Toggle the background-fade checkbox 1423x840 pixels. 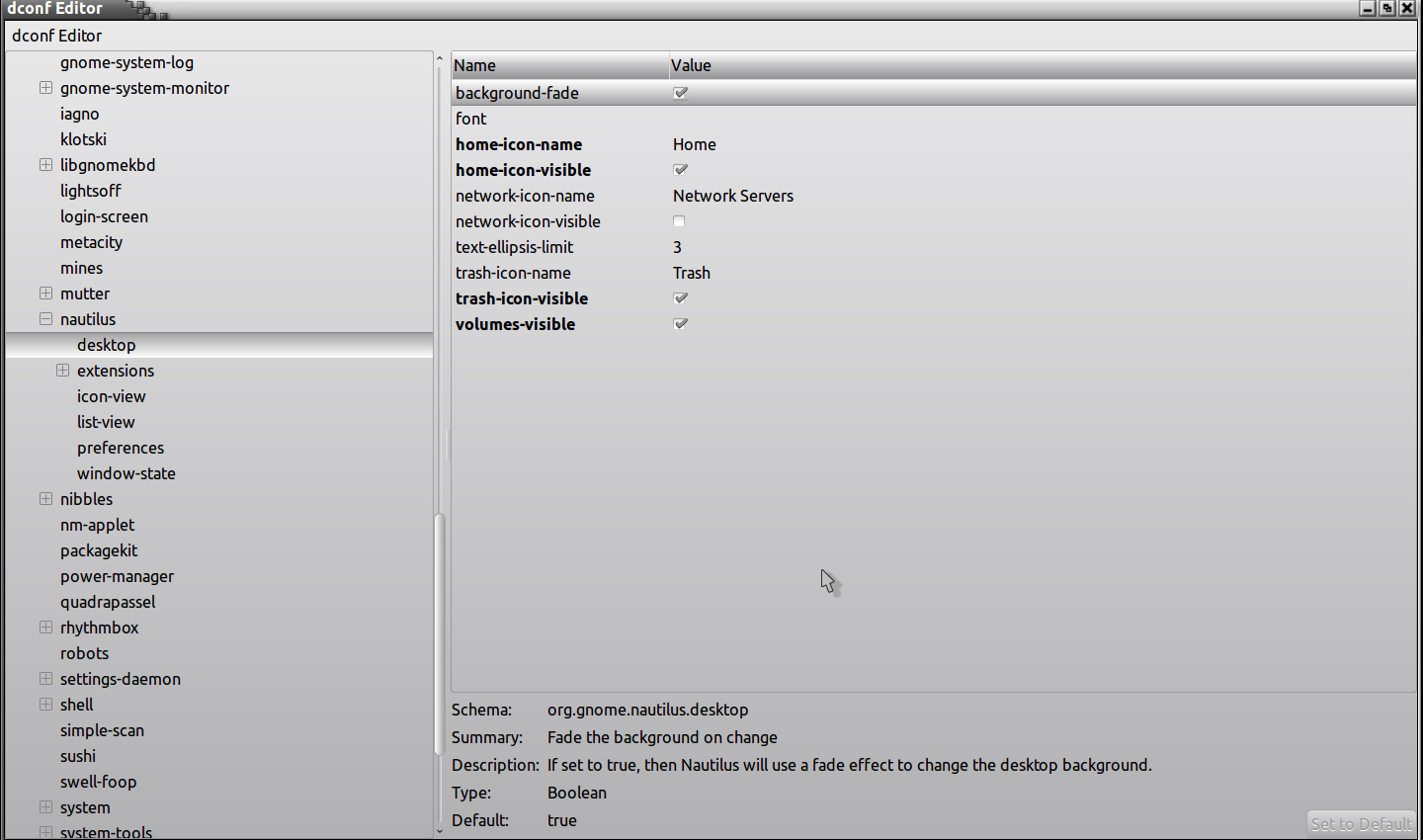680,93
